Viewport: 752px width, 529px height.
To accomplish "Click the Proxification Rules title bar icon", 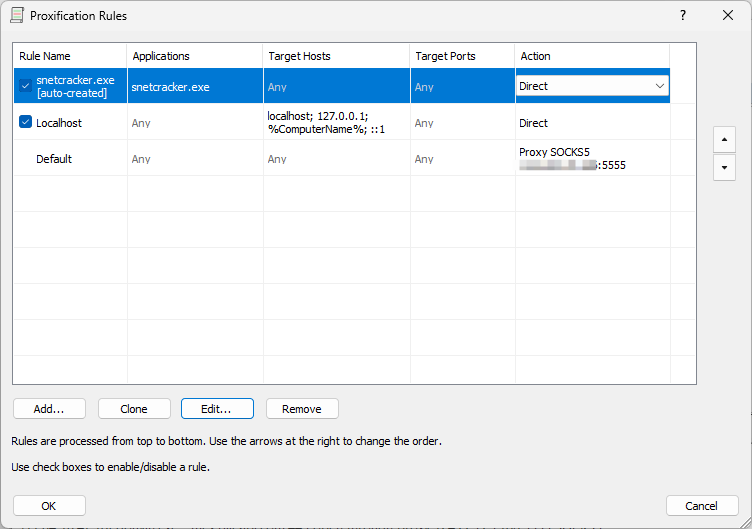I will coord(17,16).
